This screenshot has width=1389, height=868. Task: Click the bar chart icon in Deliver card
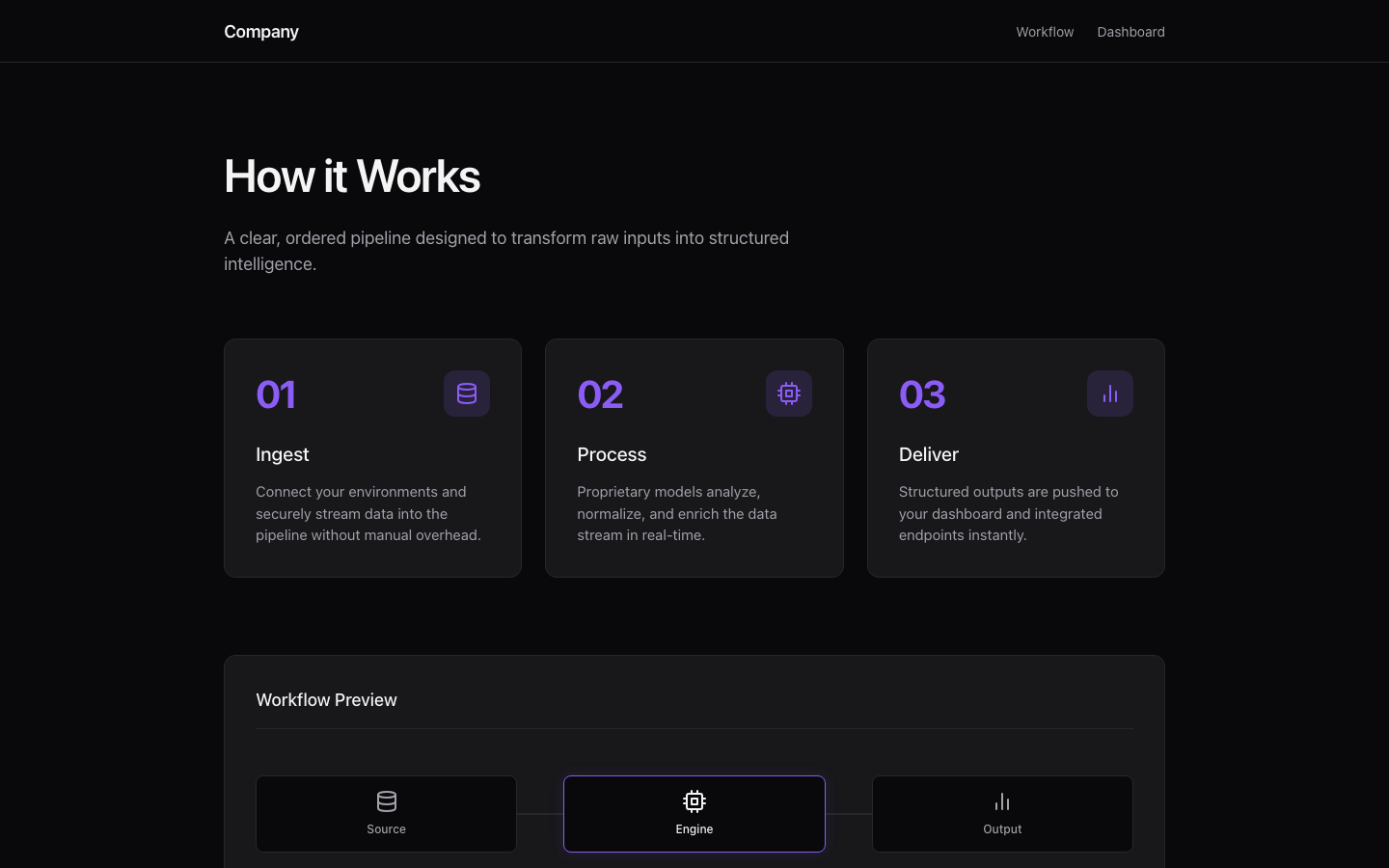[x=1110, y=393]
